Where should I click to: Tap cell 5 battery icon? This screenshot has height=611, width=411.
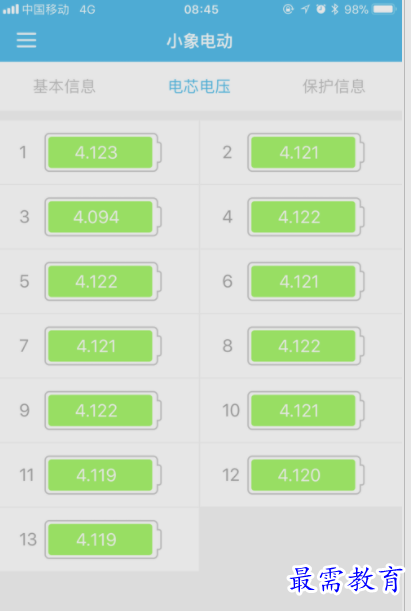103,281
